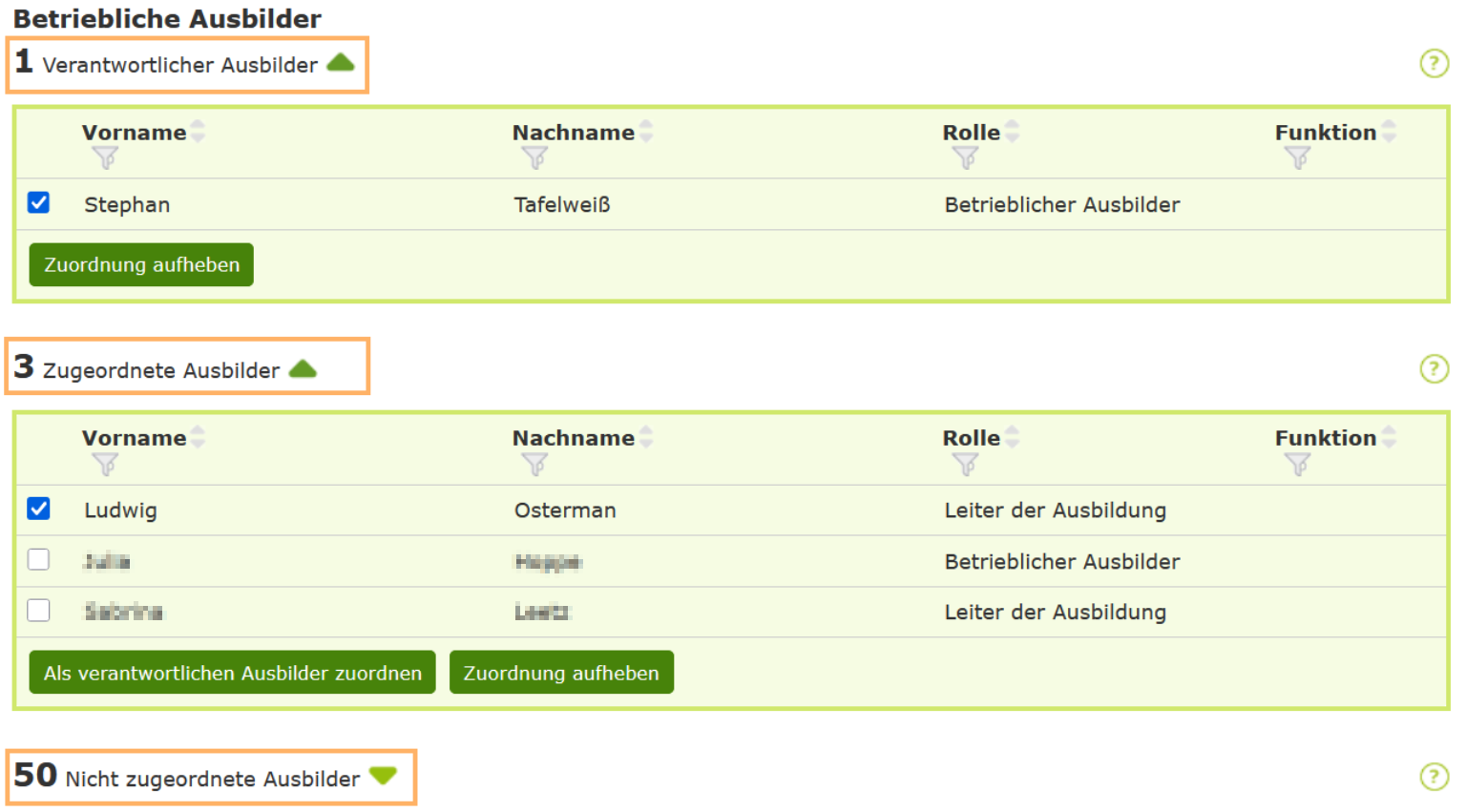1466x812 pixels.
Task: Collapse the Zugeordnete Ausbilder section
Action: [302, 369]
